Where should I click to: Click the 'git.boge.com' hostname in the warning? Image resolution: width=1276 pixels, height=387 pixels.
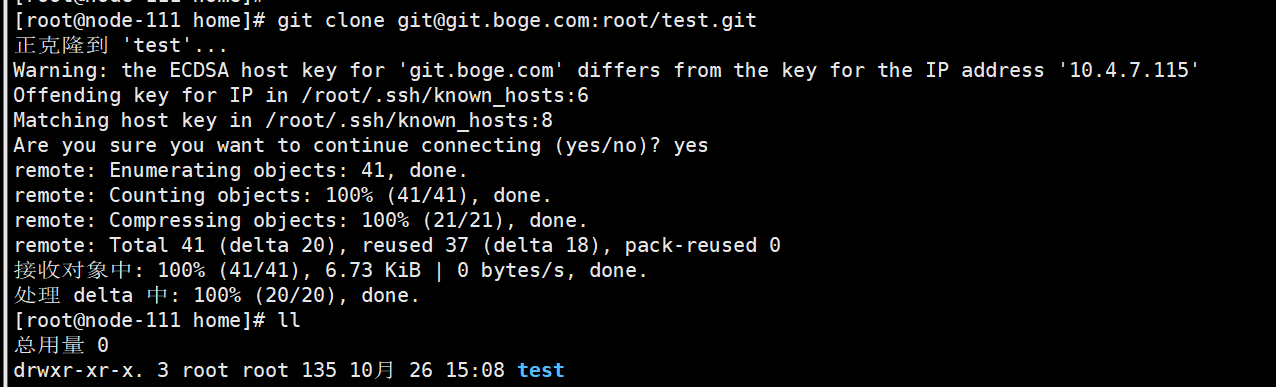[486, 70]
